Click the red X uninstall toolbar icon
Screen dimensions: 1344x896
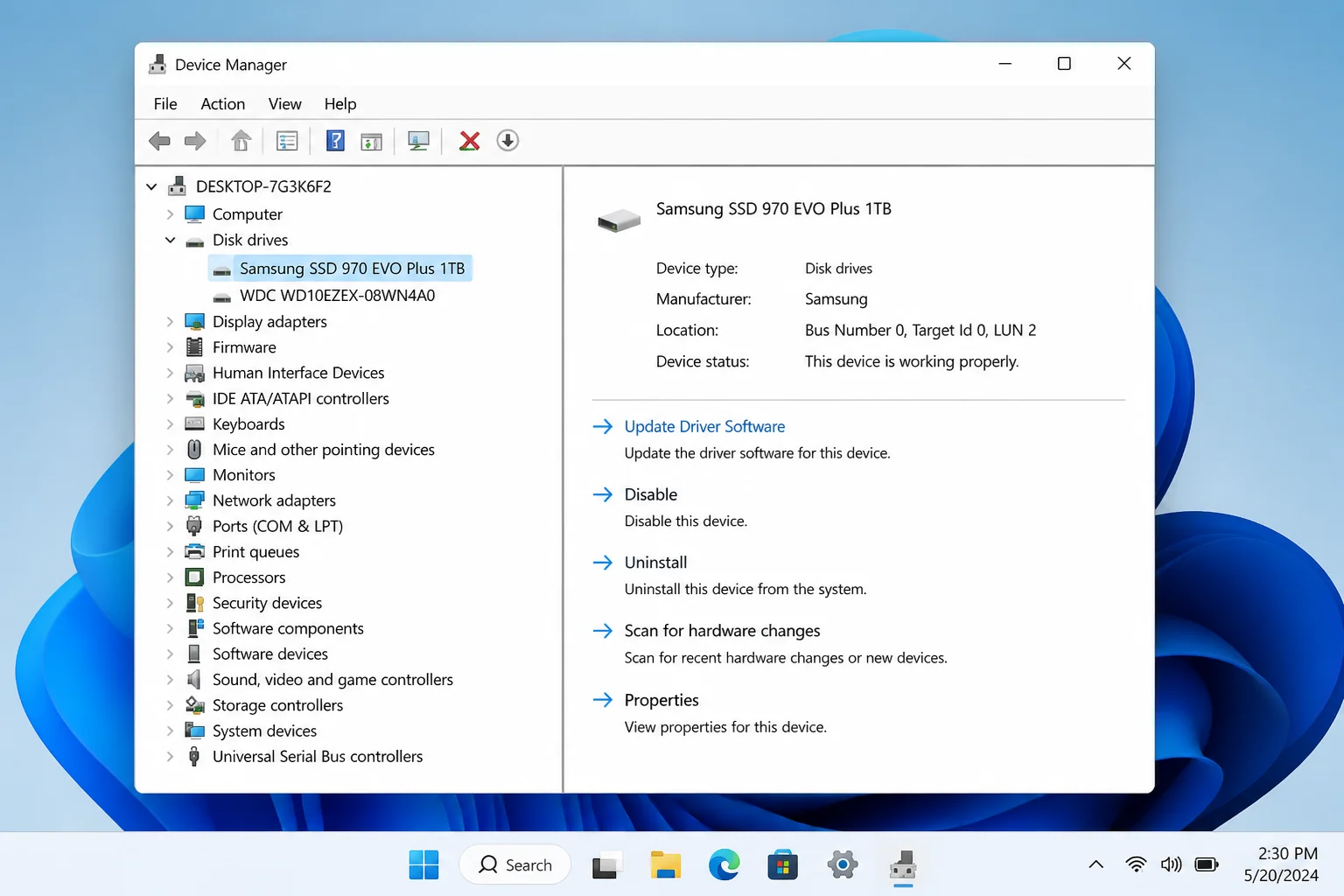point(470,141)
